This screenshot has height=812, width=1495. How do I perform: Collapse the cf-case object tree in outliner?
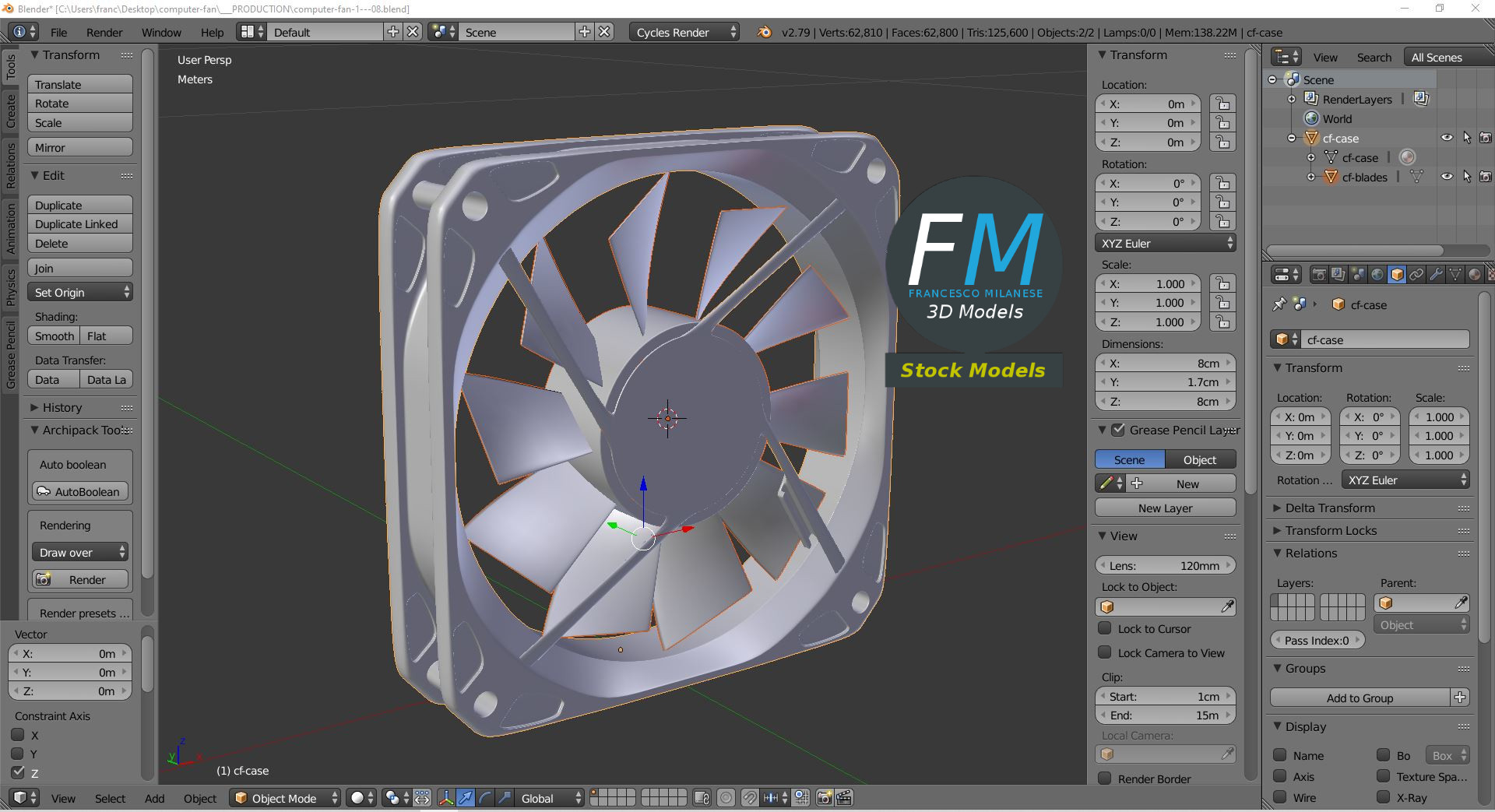click(x=1292, y=138)
